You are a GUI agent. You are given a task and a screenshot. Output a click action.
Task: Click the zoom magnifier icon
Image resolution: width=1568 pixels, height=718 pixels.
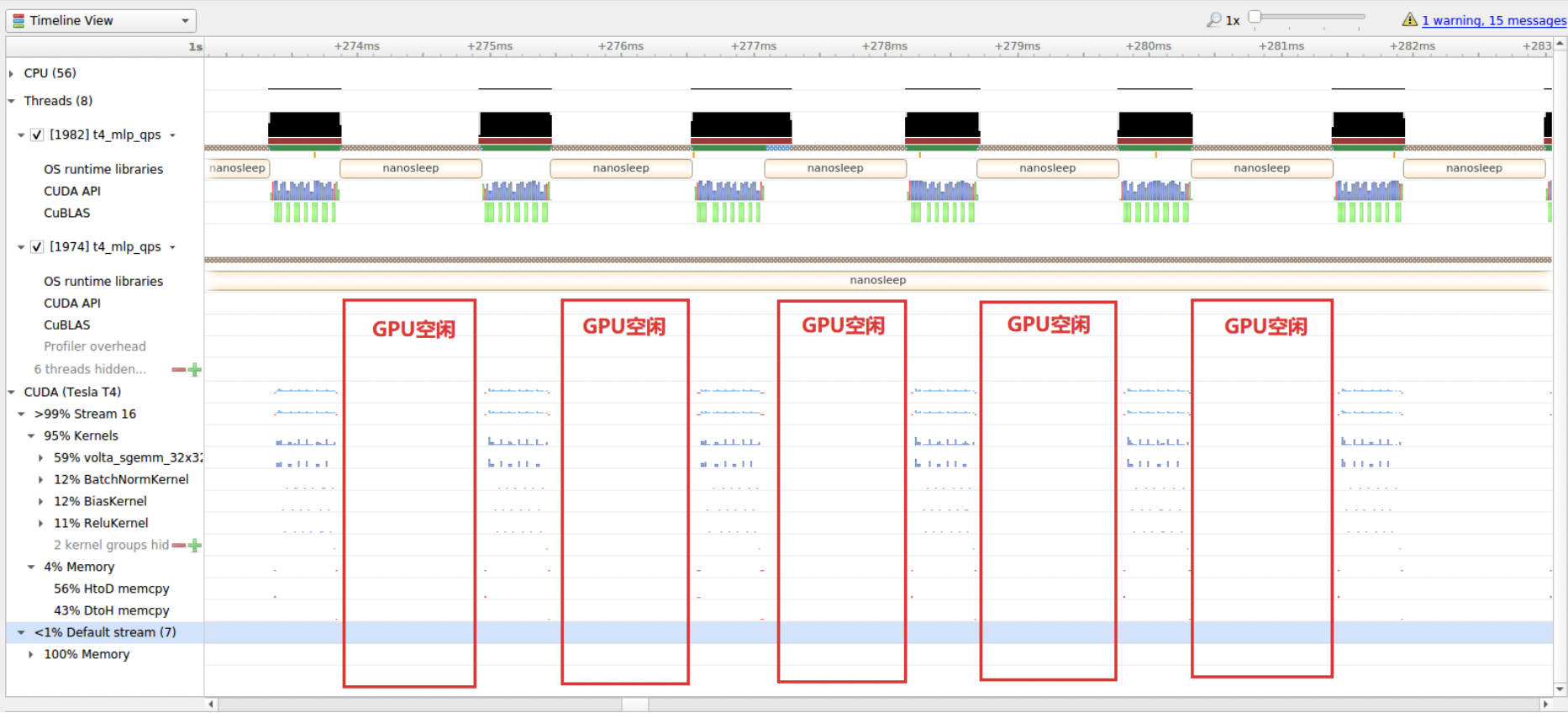[1213, 20]
